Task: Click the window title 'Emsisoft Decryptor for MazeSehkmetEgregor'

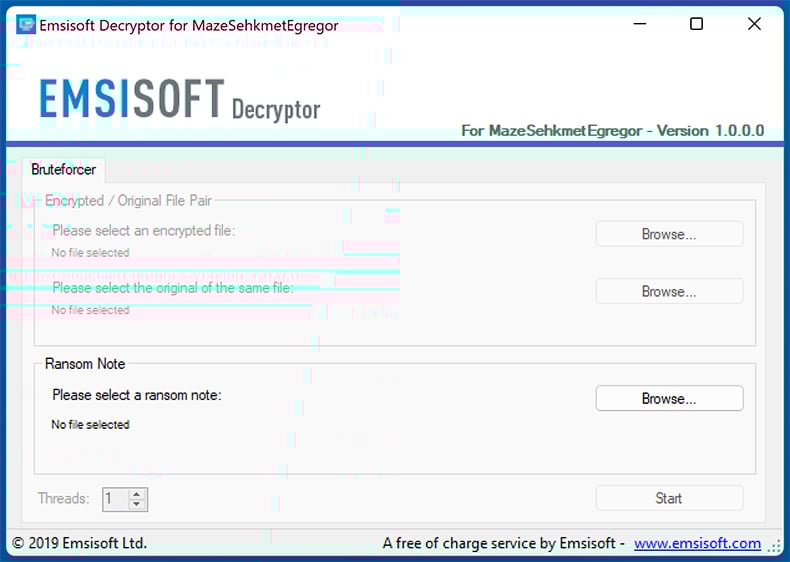Action: coord(189,25)
